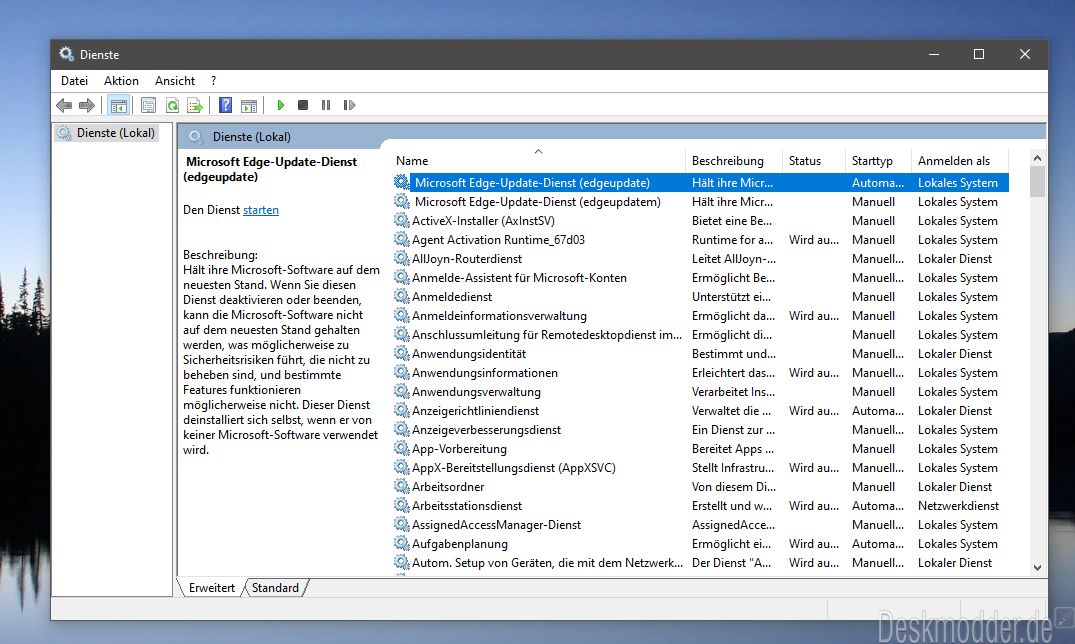Click 'Verarbeitet Ins...' description cell
This screenshot has height=644, width=1075.
(733, 392)
